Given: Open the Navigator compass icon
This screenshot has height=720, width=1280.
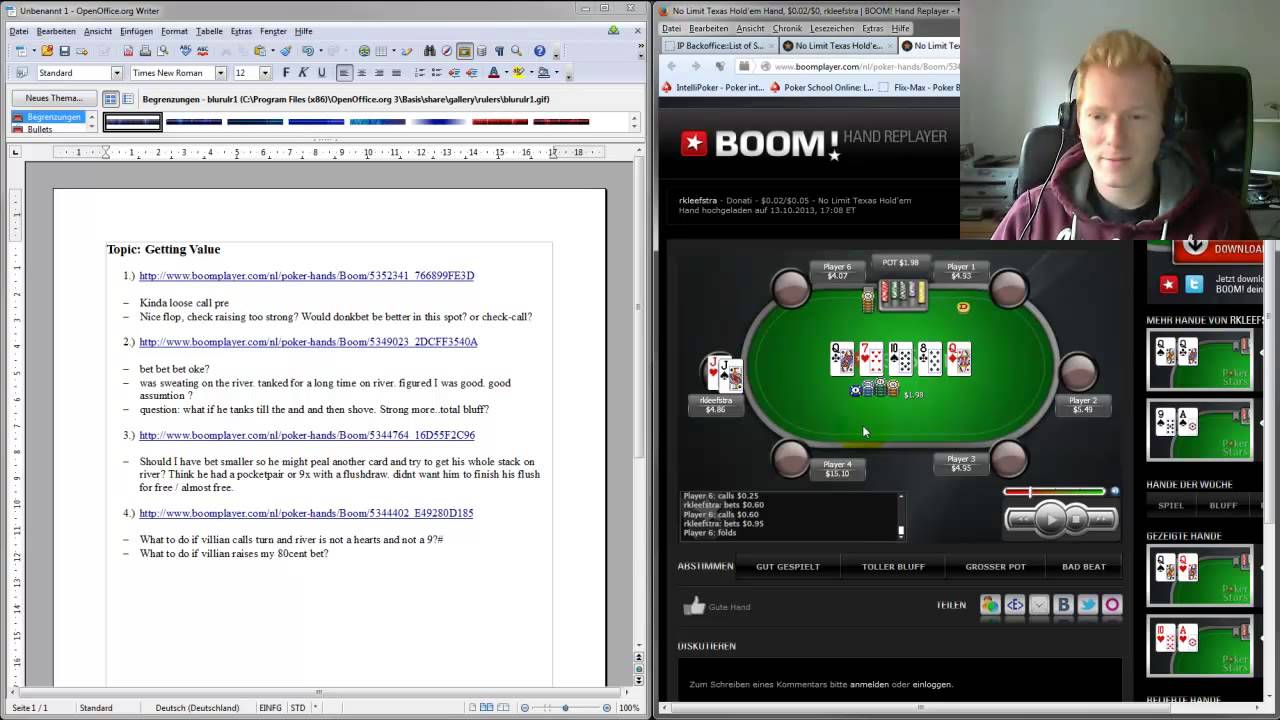Looking at the screenshot, I should pyautogui.click(x=447, y=51).
